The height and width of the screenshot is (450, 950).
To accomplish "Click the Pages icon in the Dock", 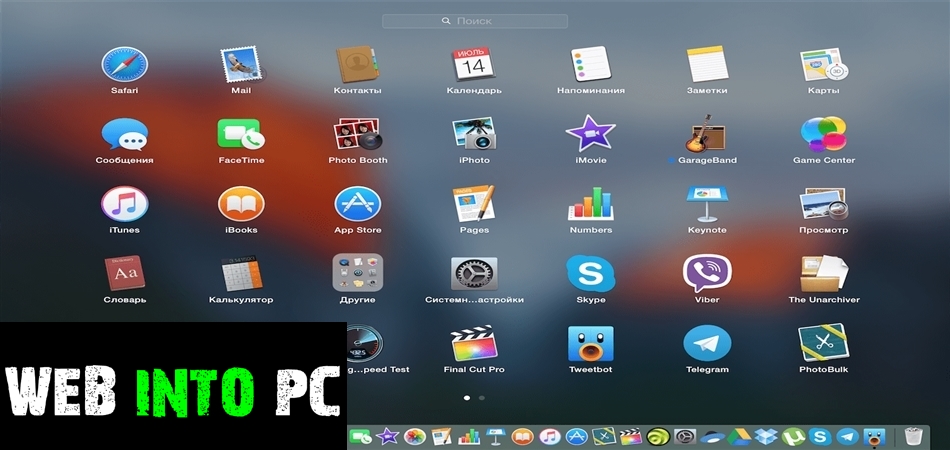I will (x=442, y=436).
